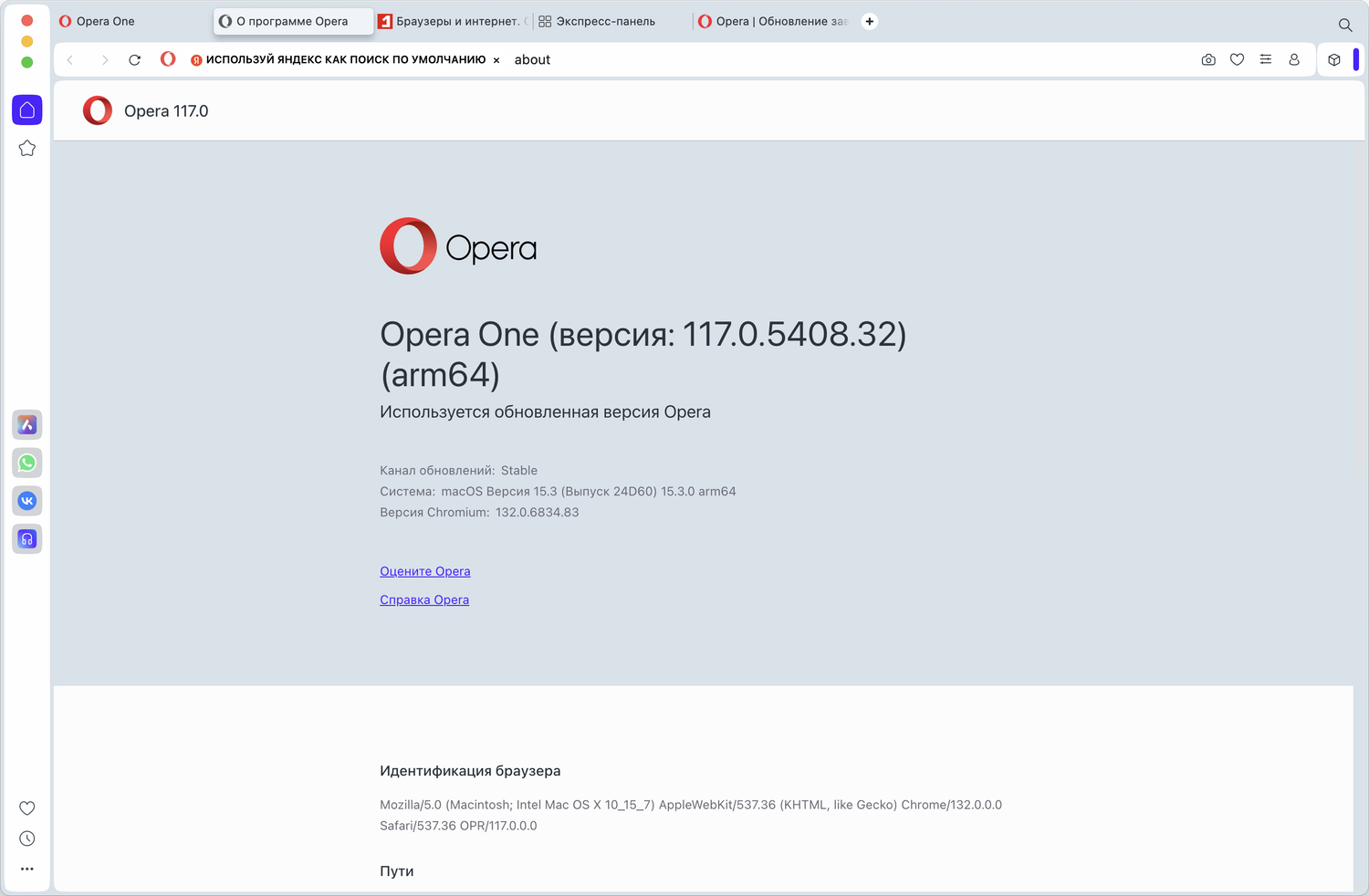The image size is (1369, 896).
Task: Open WhatsApp in the sidebar
Action: click(27, 463)
